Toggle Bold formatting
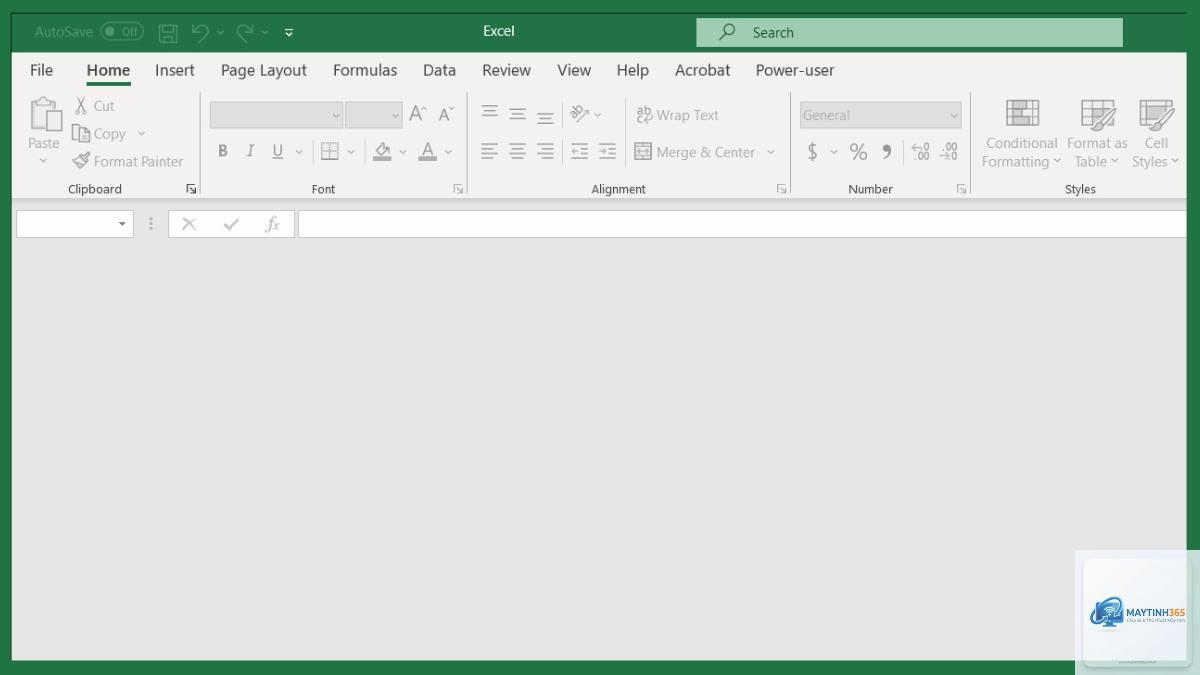Screen dimensions: 1200x675 tap(222, 151)
